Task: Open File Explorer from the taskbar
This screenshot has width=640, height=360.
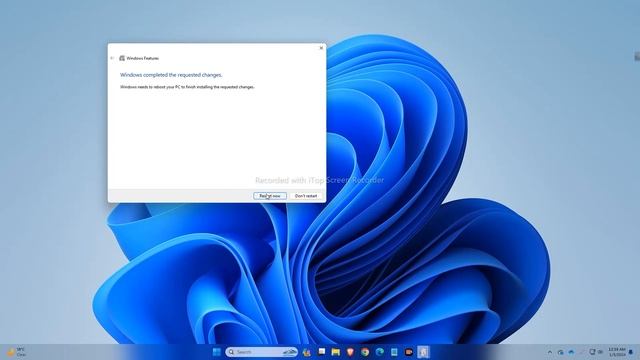Action: (336, 352)
